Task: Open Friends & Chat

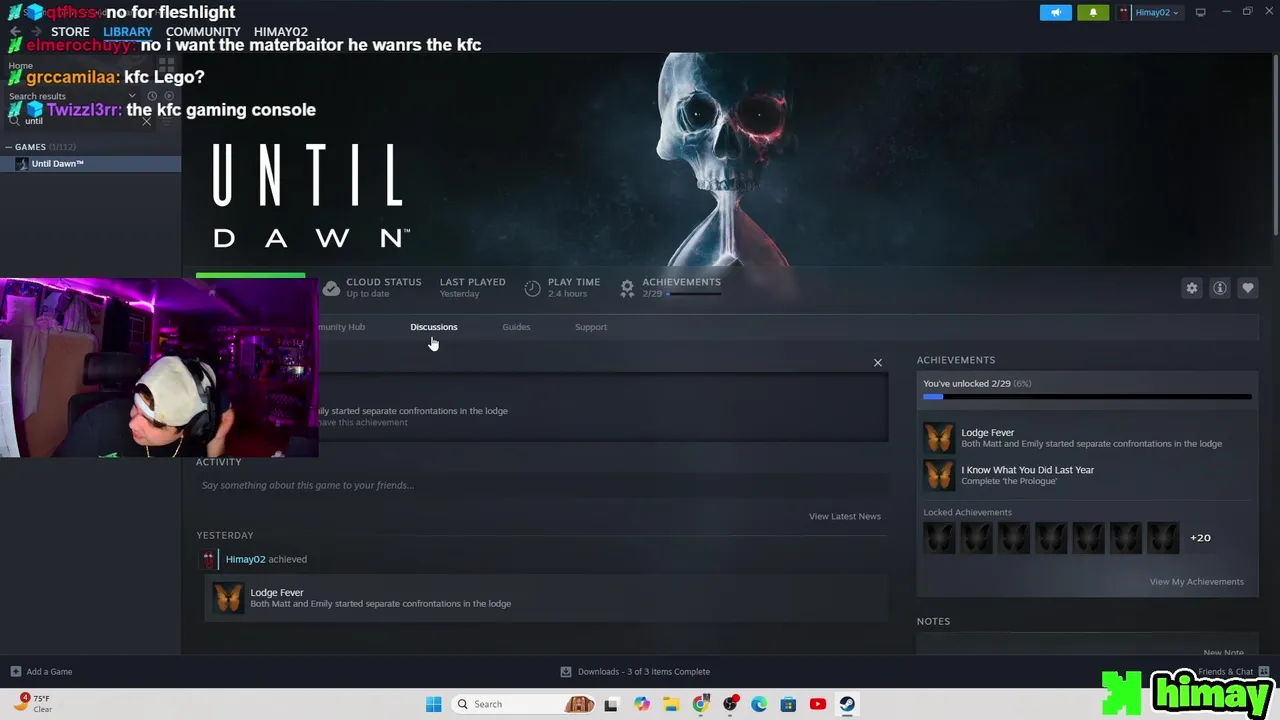Action: tap(1233, 672)
